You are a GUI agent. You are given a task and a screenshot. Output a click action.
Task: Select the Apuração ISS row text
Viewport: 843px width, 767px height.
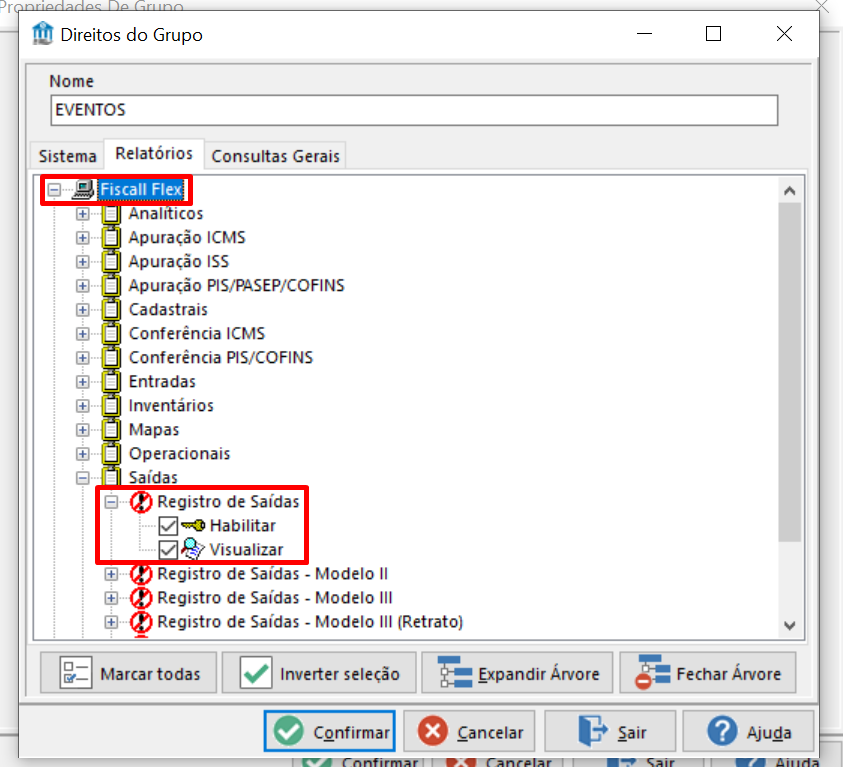(178, 262)
